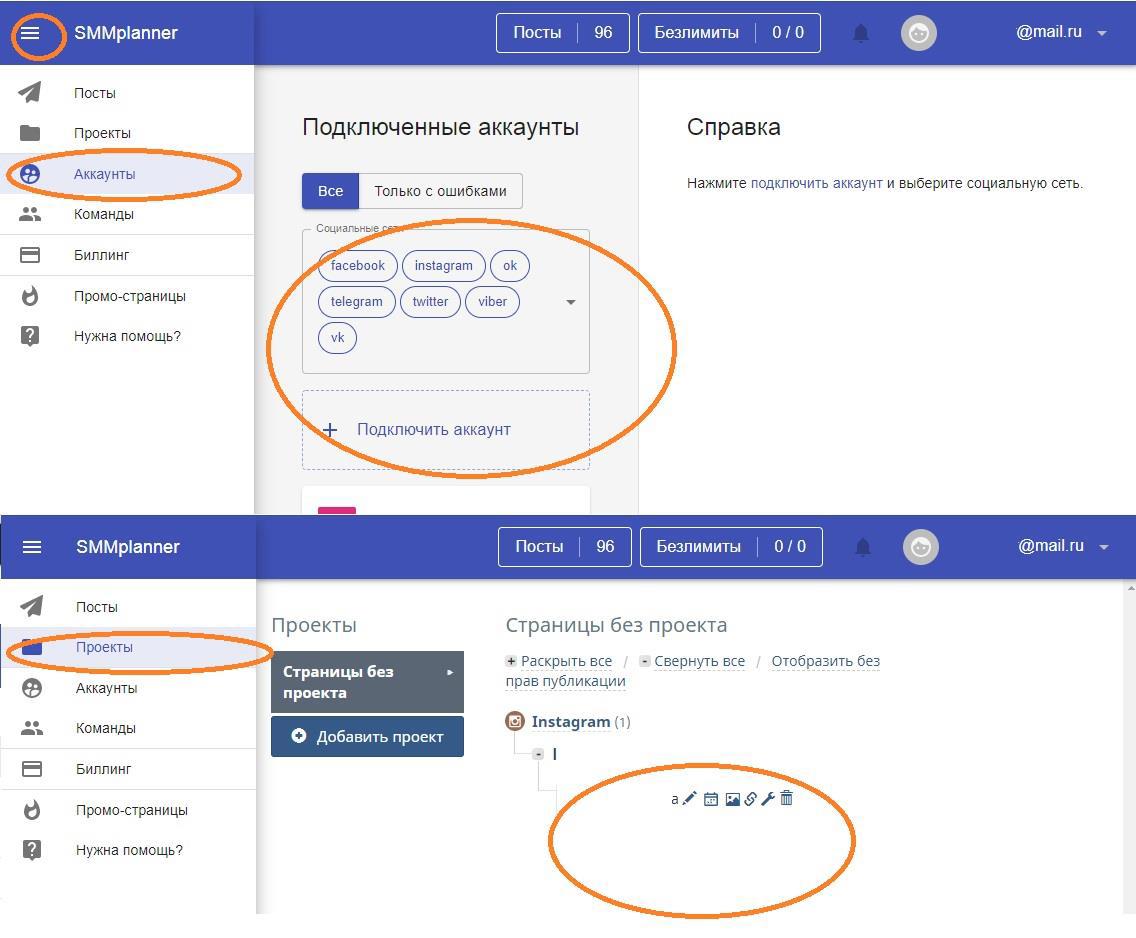Switch the filter to Только с ошибками
The width and height of the screenshot is (1136, 938).
click(x=440, y=191)
